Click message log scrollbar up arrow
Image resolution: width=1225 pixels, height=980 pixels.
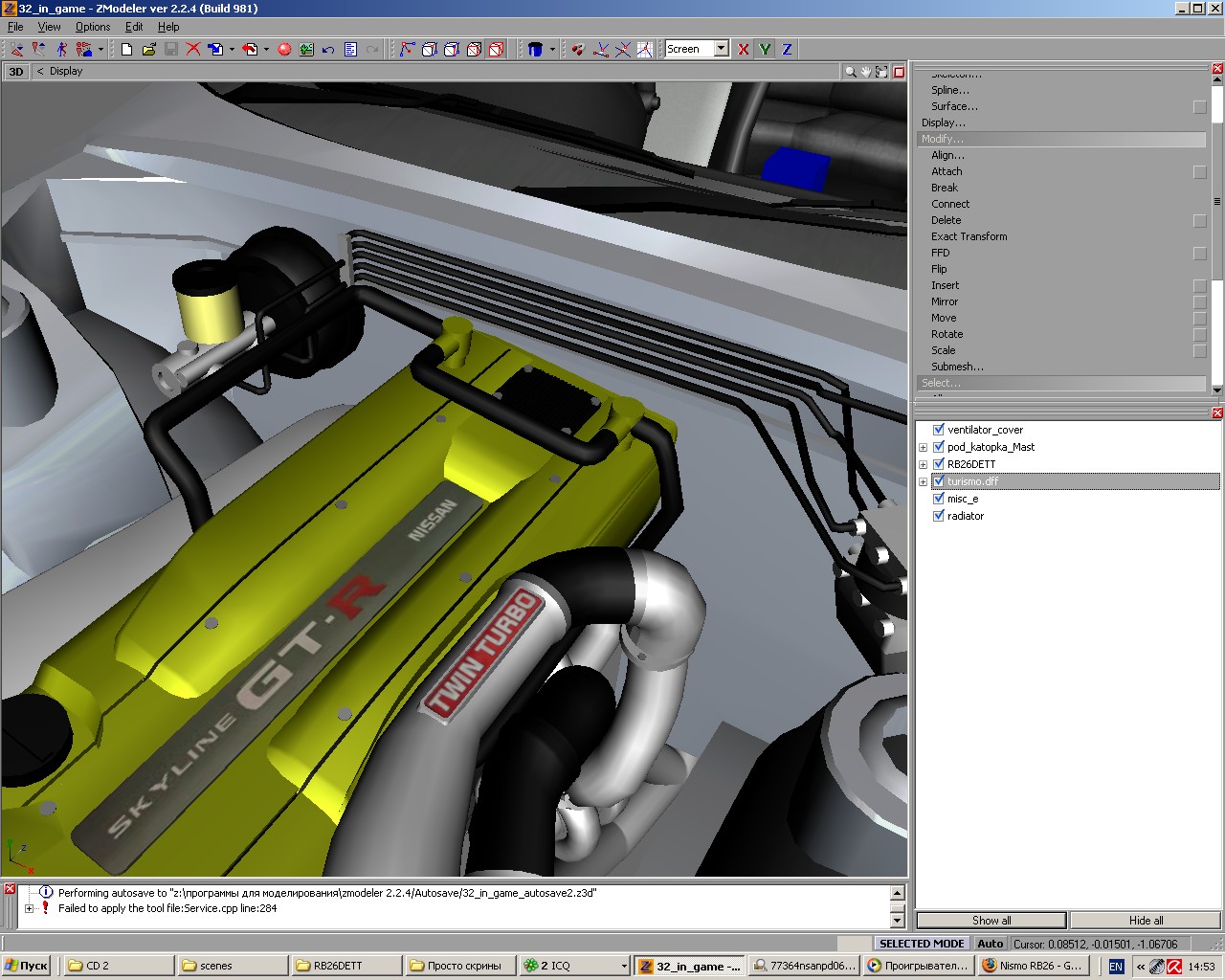pos(898,892)
